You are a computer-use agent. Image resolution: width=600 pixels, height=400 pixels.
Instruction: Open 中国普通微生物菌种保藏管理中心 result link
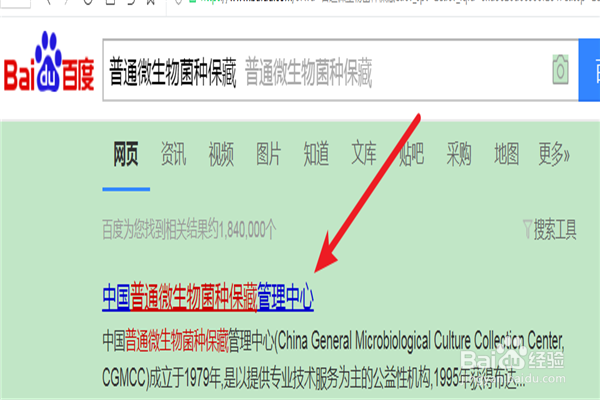(208, 297)
